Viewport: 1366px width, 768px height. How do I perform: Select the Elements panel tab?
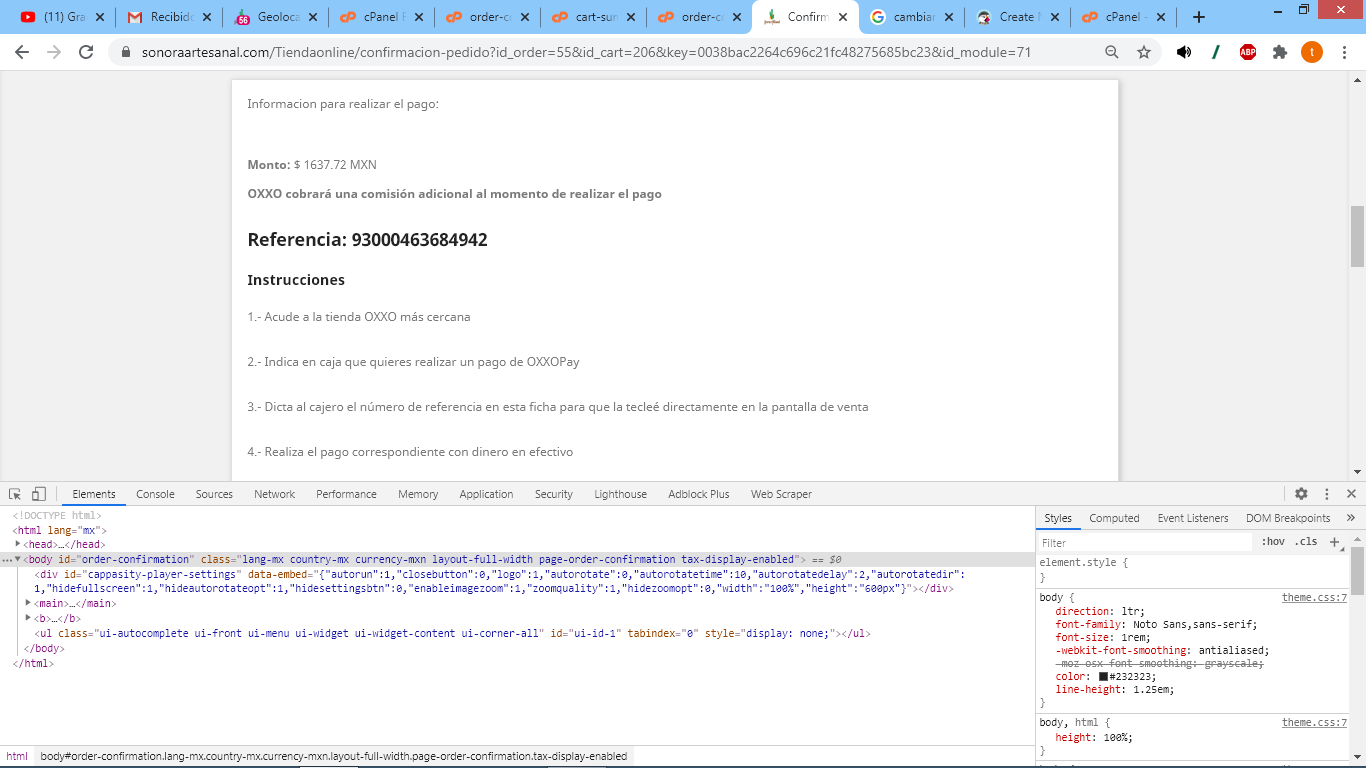(x=94, y=494)
